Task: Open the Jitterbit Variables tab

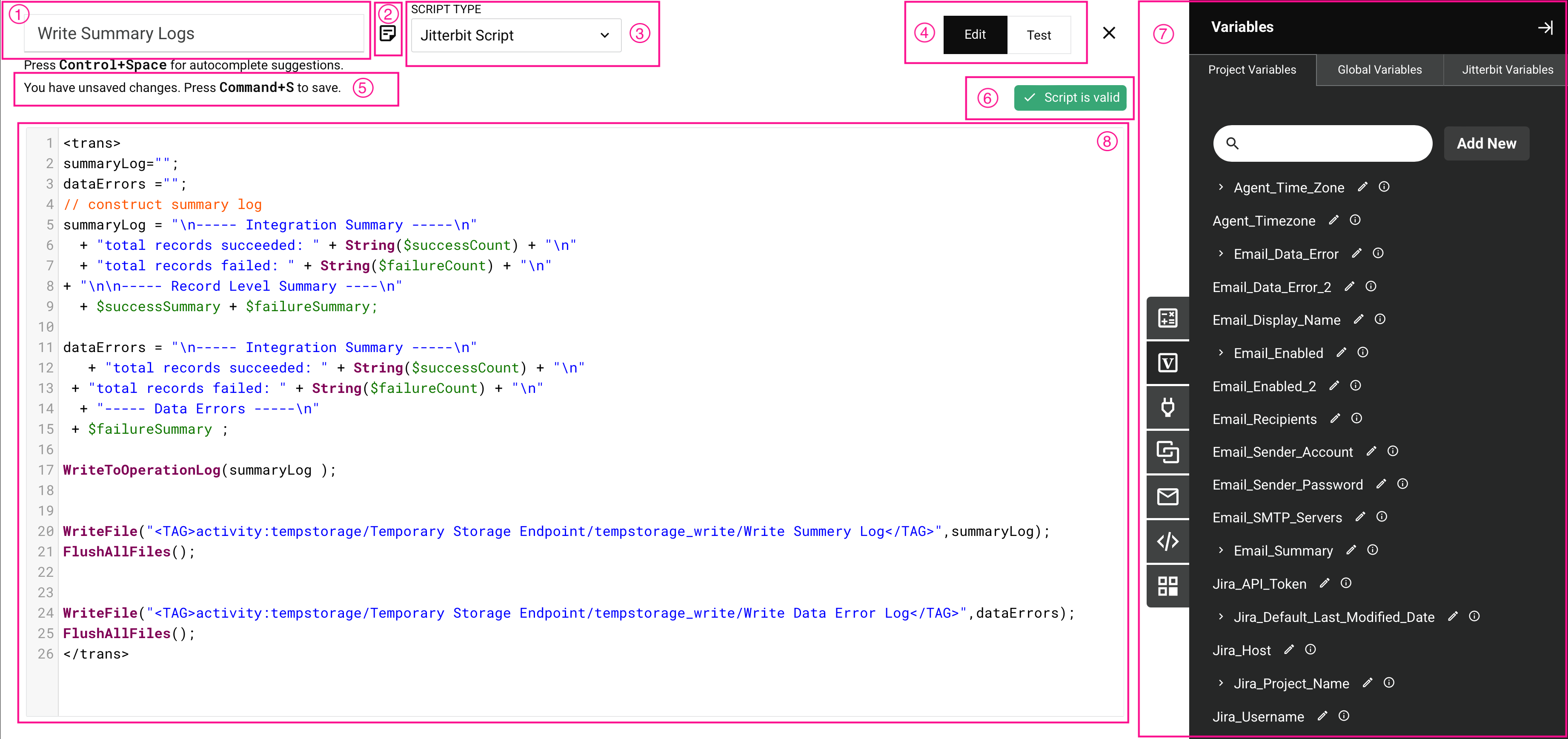Action: 1507,69
